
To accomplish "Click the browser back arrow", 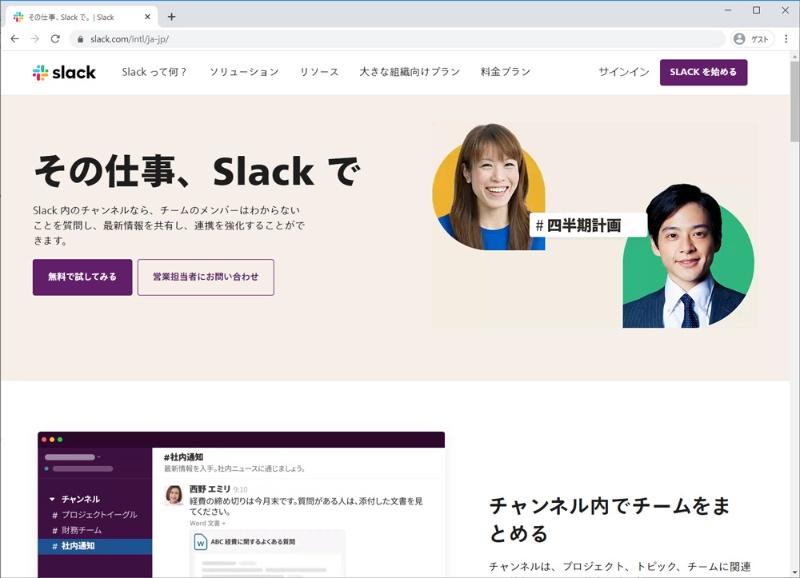I will (x=14, y=39).
